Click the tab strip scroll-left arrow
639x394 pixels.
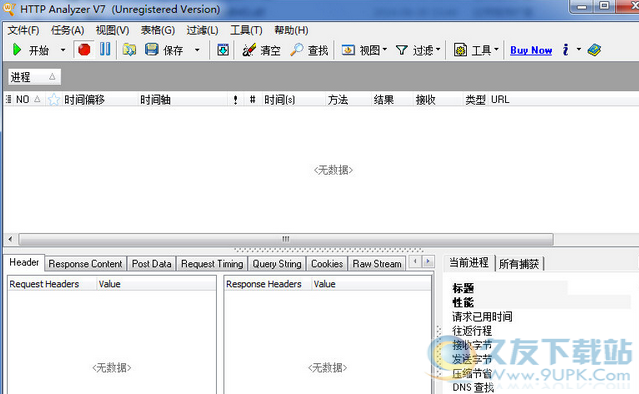[x=415, y=261]
